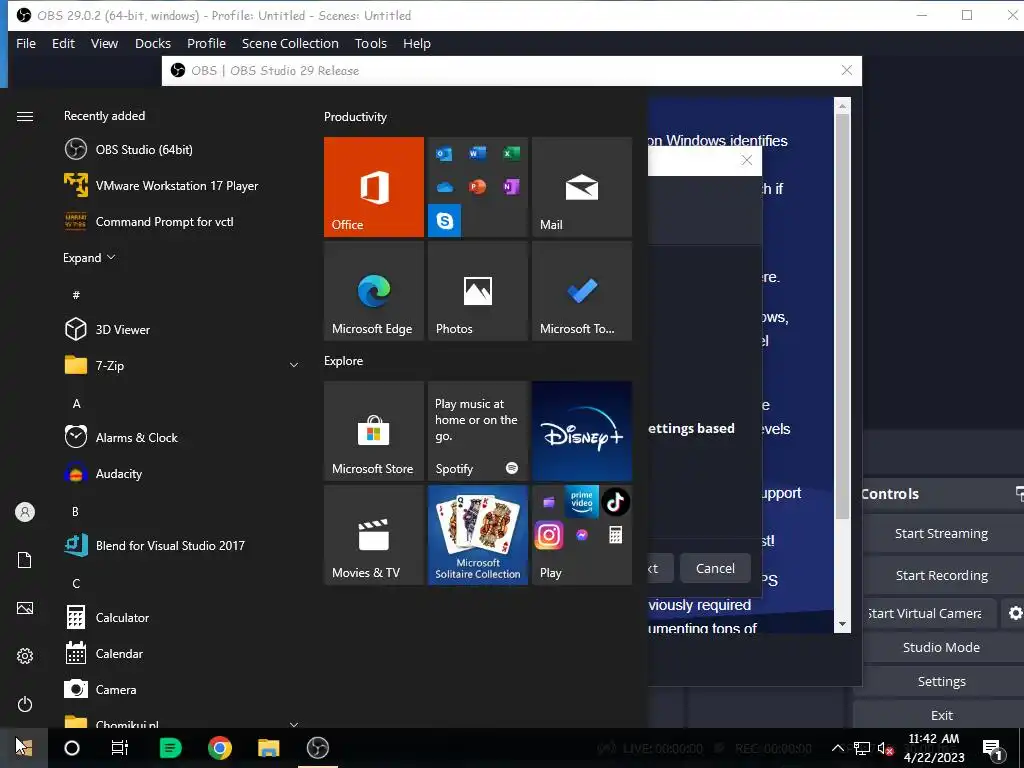Open Cortana search circle on taskbar

[x=72, y=748]
